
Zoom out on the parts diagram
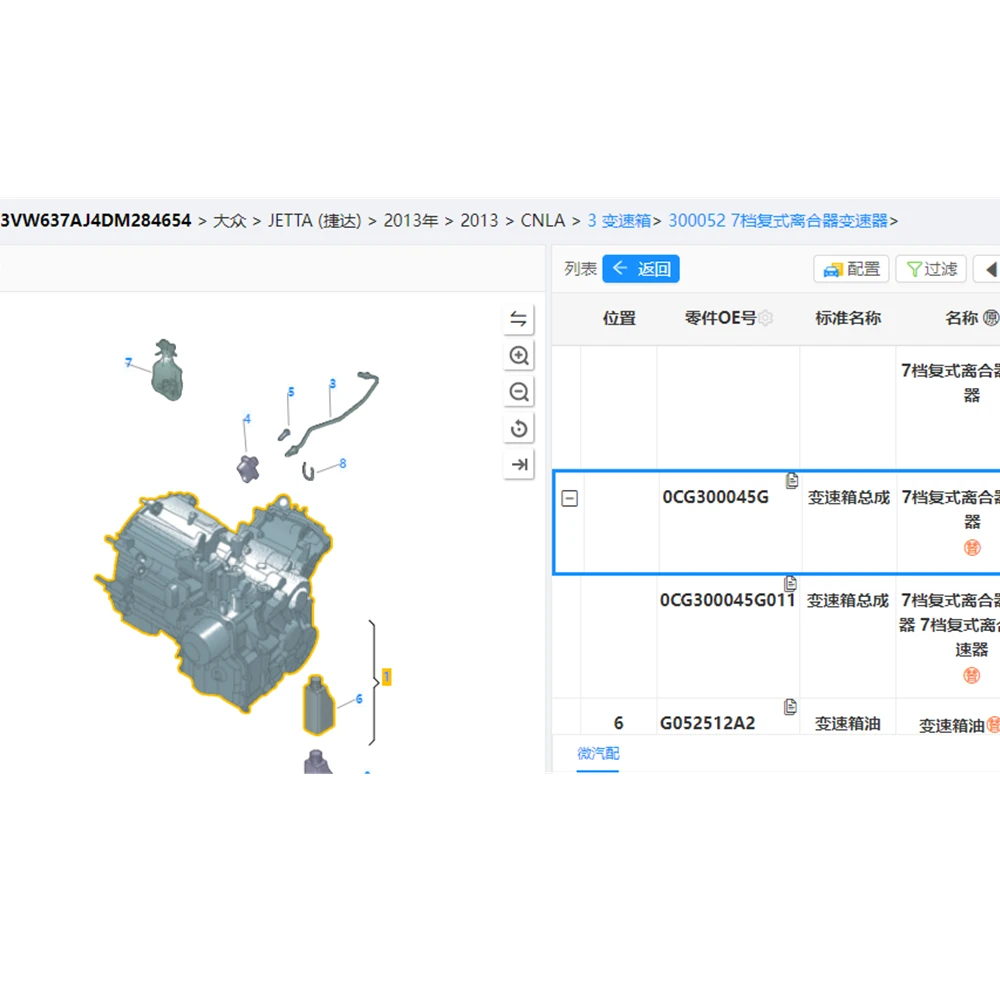point(518,392)
